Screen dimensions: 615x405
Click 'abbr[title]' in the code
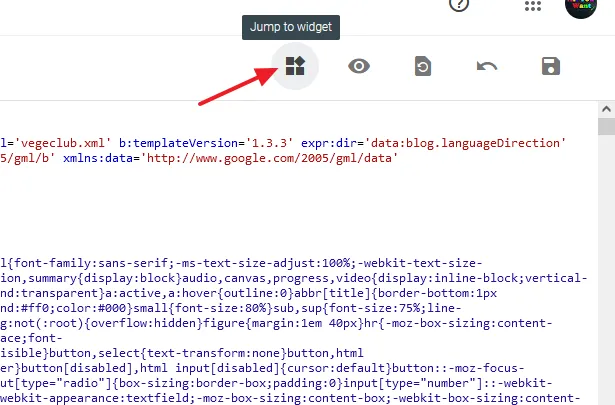click(332, 293)
